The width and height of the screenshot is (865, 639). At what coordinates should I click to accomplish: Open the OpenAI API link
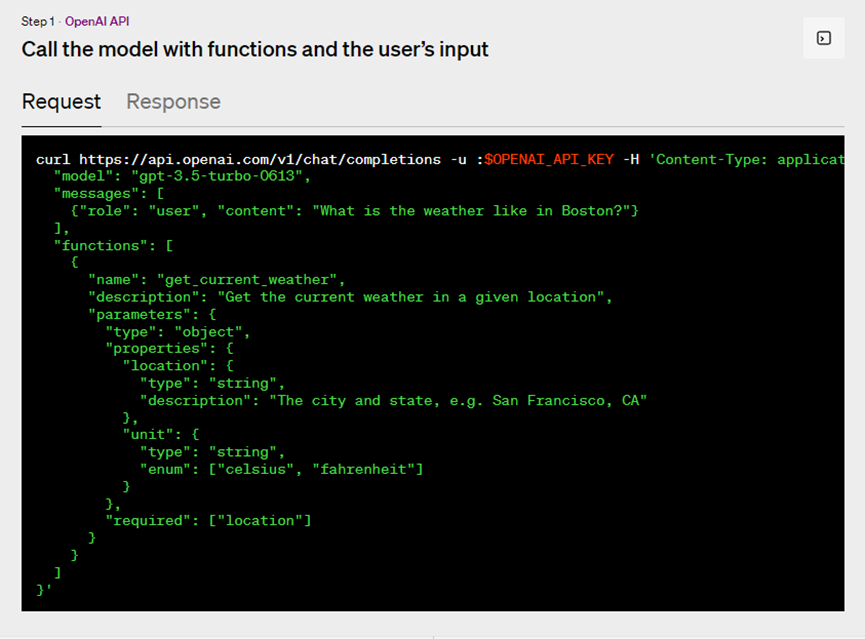coord(97,22)
